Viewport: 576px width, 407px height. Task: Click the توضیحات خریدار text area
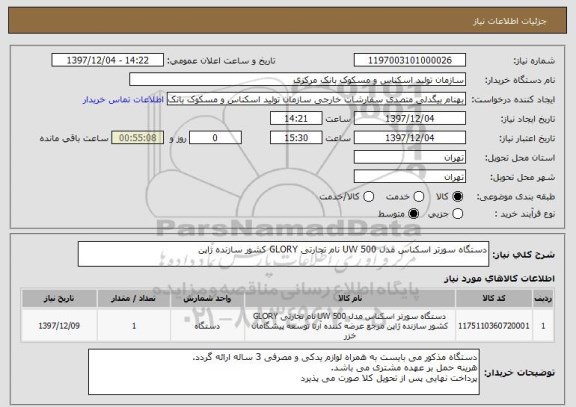click(284, 372)
